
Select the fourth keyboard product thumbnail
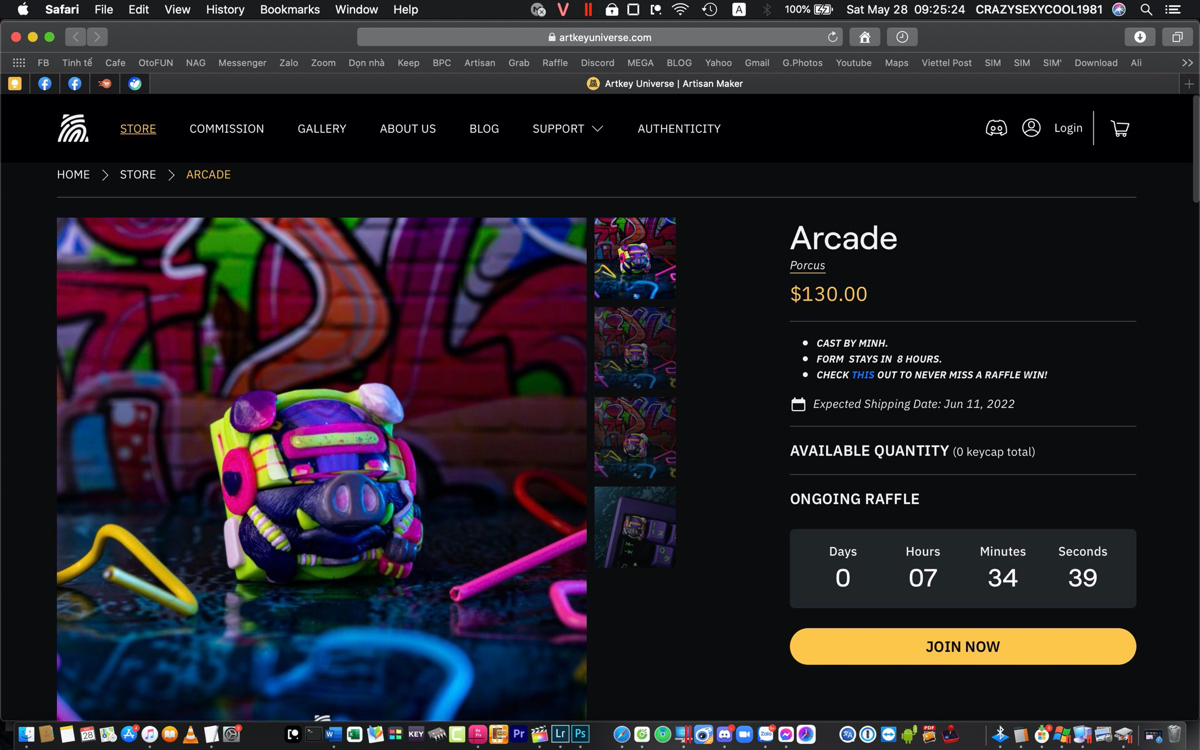click(635, 527)
